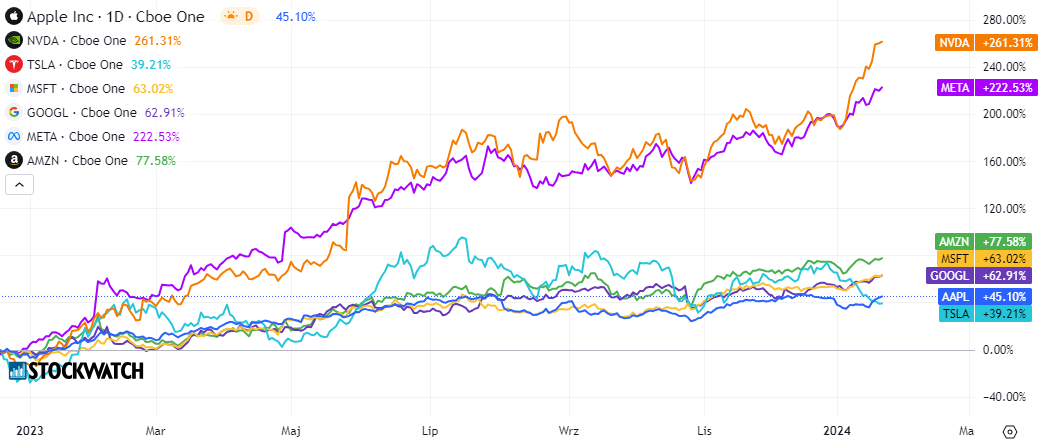Click the Tesla logo icon
The height and width of the screenshot is (445, 1041).
tap(14, 64)
